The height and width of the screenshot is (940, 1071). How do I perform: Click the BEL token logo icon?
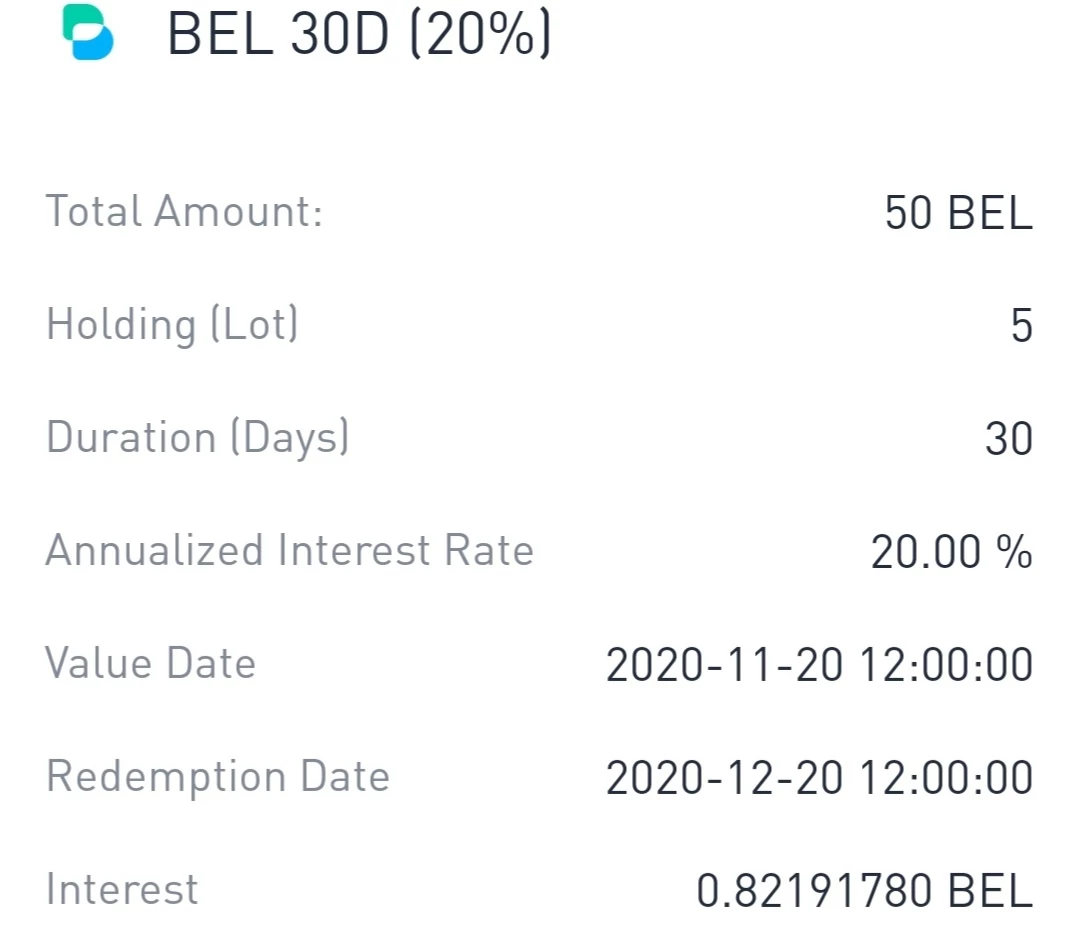coord(87,32)
